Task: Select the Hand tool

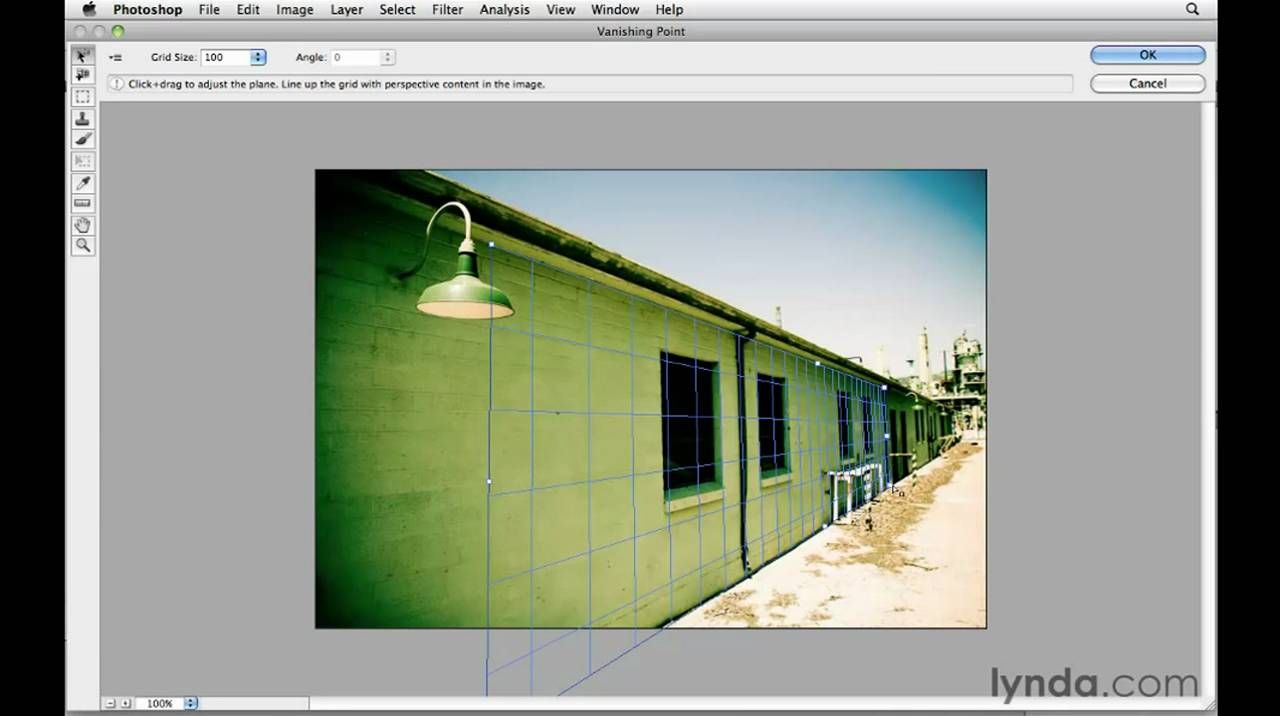Action: pyautogui.click(x=83, y=225)
